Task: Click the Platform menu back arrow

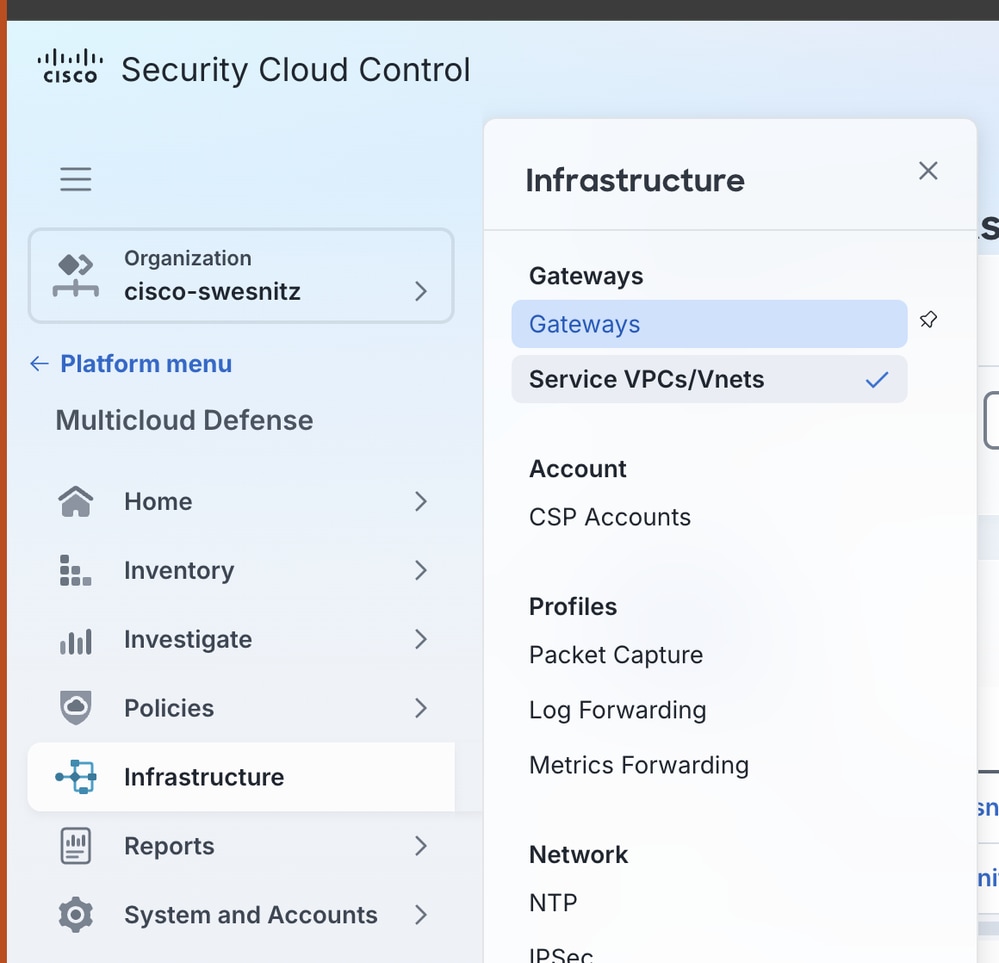Action: [40, 364]
